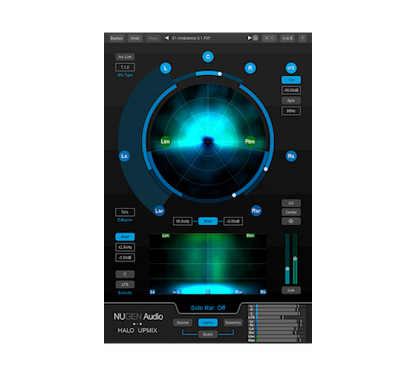
Task: Toggle the LFE exclude button
Action: pyautogui.click(x=125, y=285)
